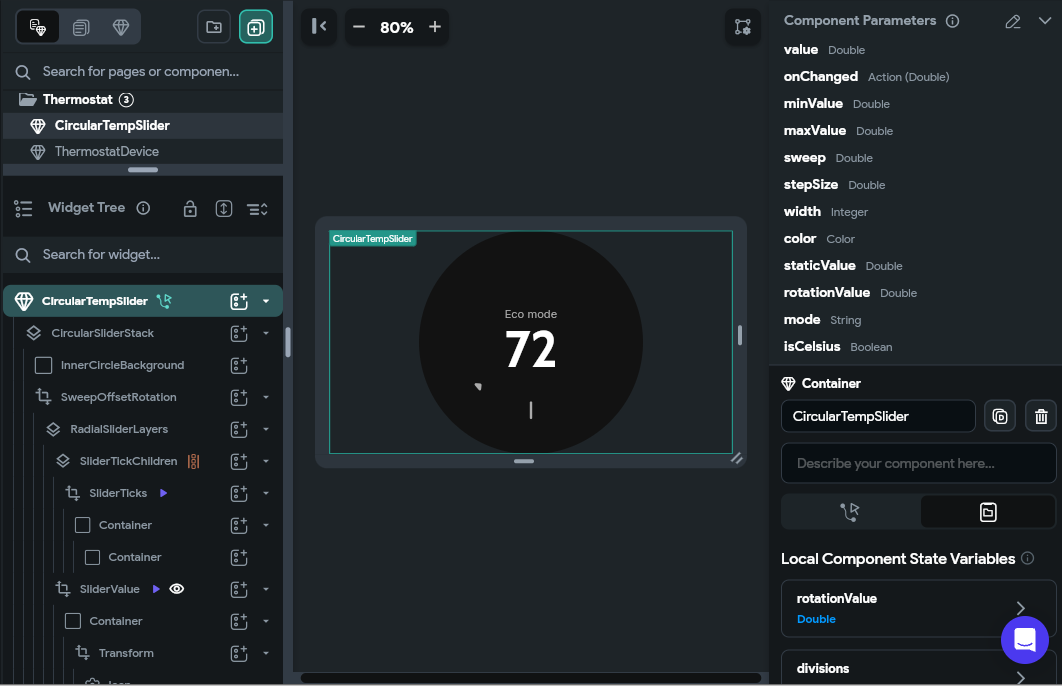Collapse CircularSliderStack using its arrow

[x=266, y=333]
